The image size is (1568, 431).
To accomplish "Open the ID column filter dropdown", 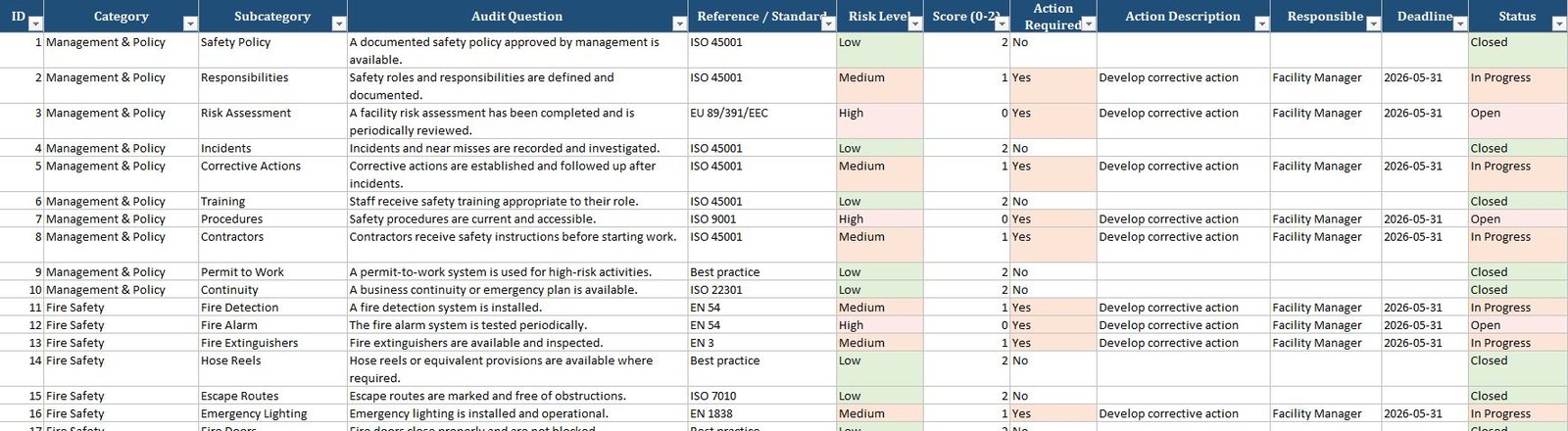I will pos(35,24).
